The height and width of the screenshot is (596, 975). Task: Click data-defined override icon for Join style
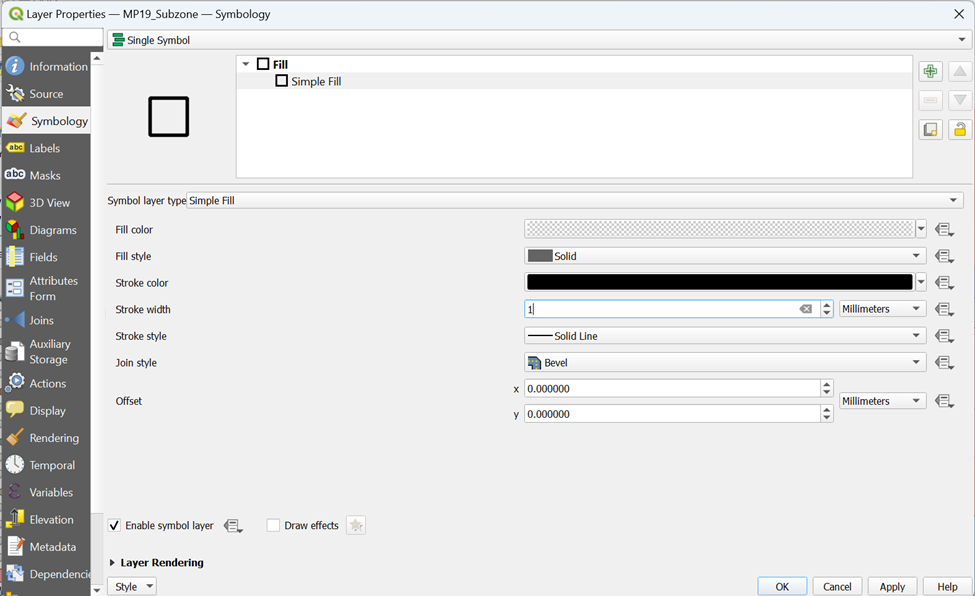[944, 363]
